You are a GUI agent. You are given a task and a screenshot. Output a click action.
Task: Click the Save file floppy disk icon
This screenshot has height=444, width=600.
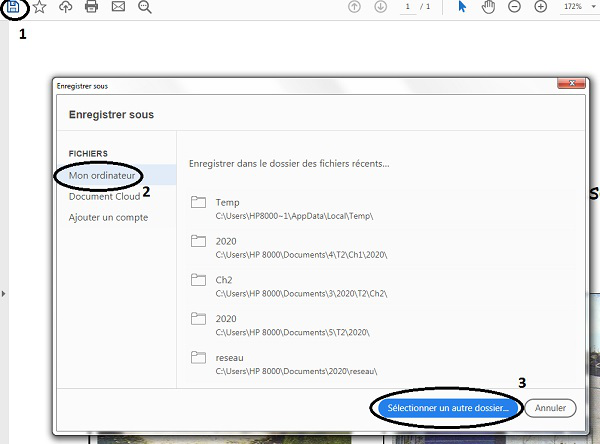click(14, 7)
